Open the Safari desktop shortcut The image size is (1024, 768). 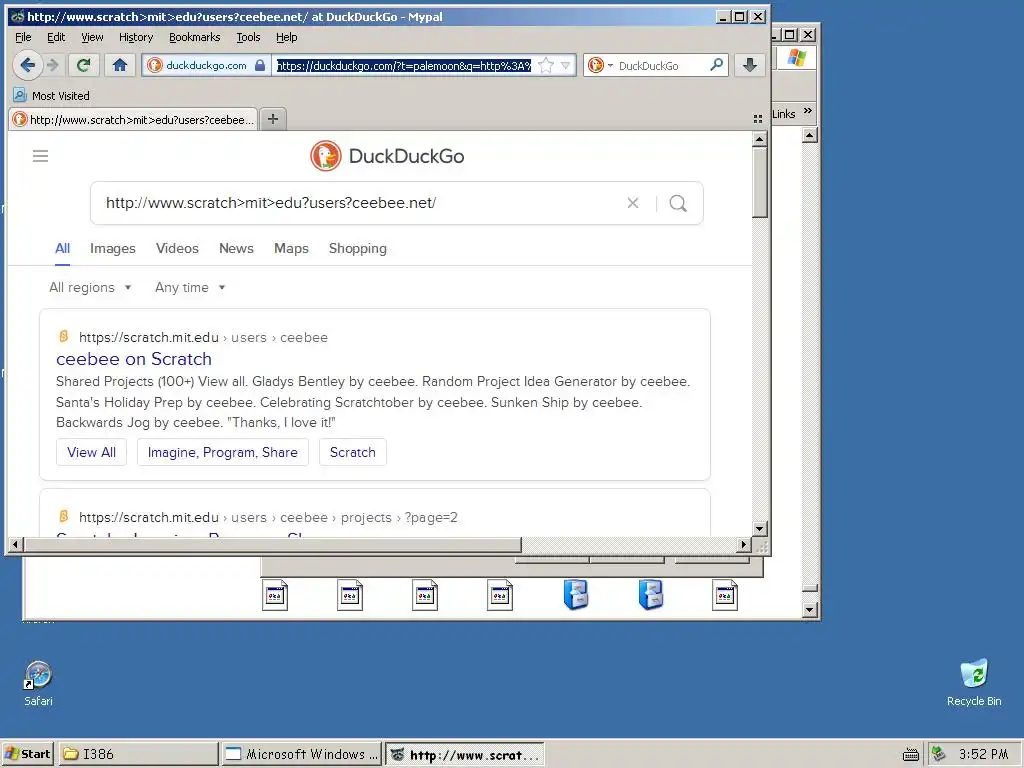(x=39, y=683)
